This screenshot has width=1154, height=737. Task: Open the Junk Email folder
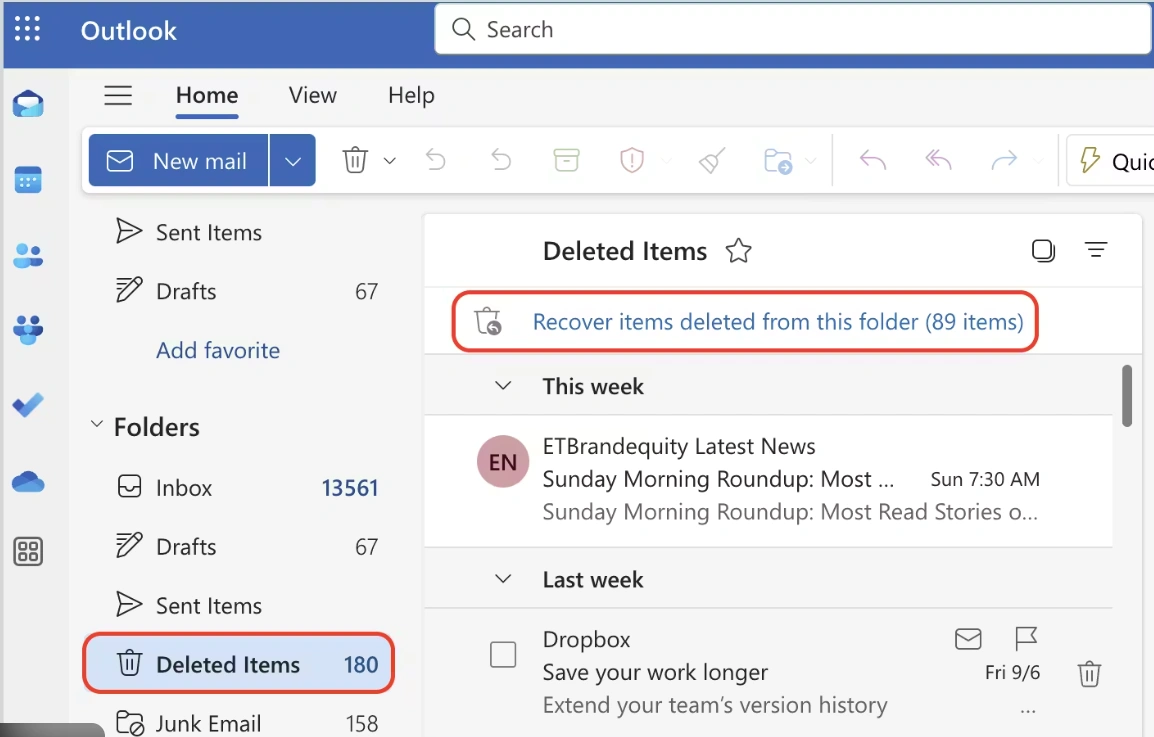(x=239, y=723)
